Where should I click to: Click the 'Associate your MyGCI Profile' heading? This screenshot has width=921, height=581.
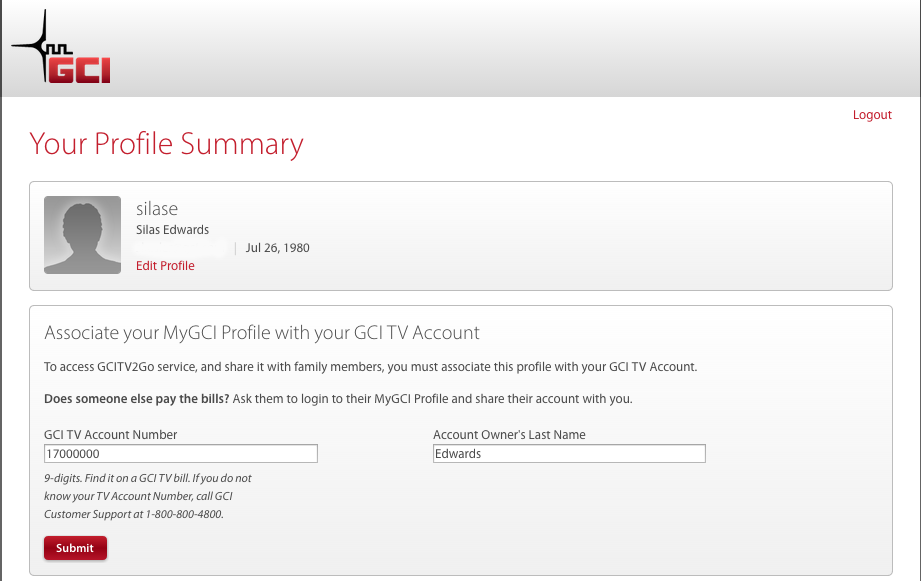262,333
